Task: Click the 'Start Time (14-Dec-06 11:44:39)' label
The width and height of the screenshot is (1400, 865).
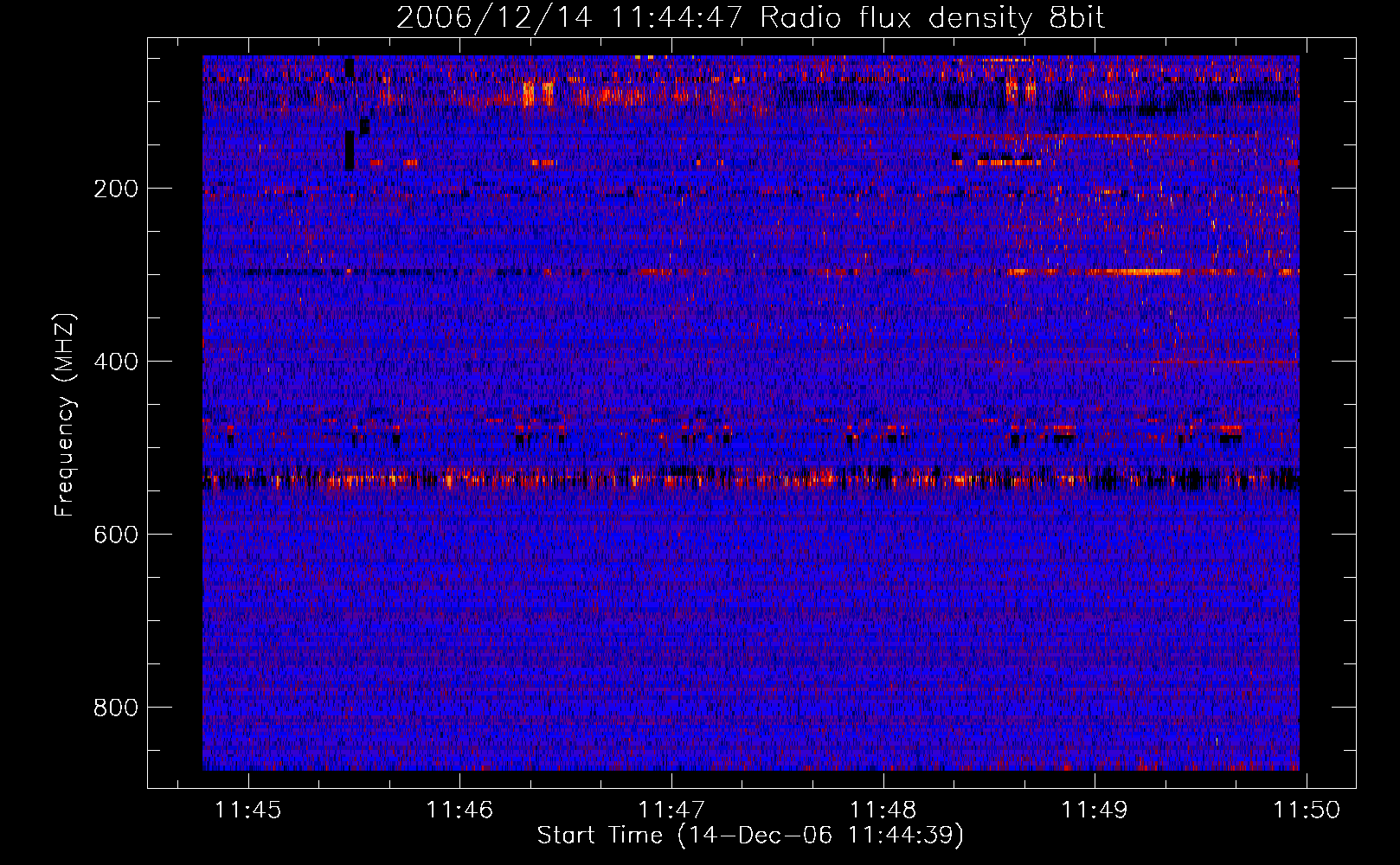Action: click(x=750, y=836)
